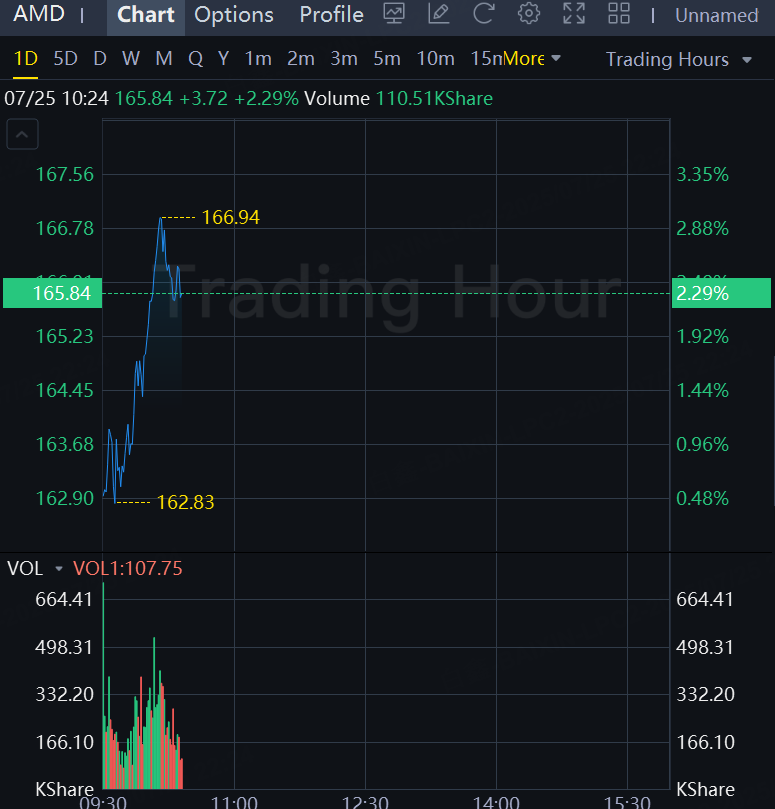This screenshot has height=809, width=775.
Task: Open the Options tab
Action: (x=234, y=15)
